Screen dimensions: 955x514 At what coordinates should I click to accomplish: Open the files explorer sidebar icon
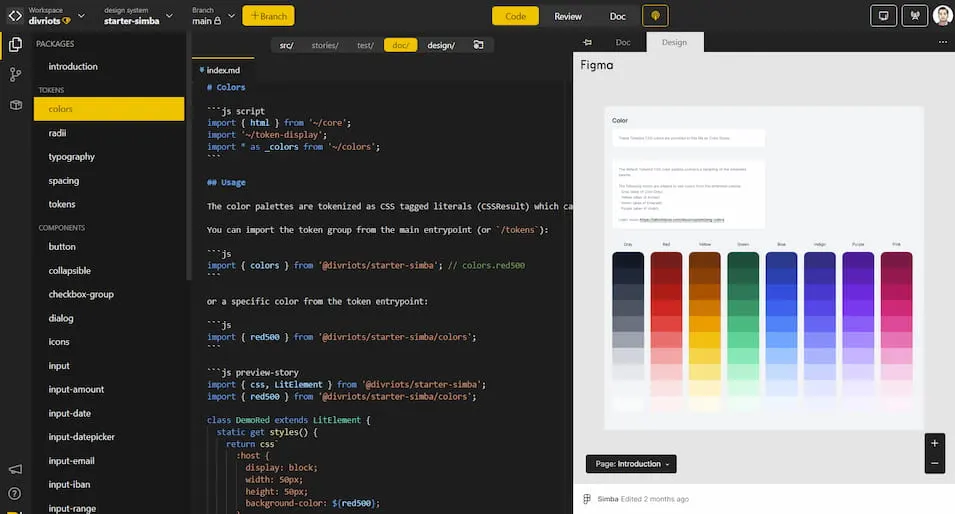pyautogui.click(x=15, y=44)
